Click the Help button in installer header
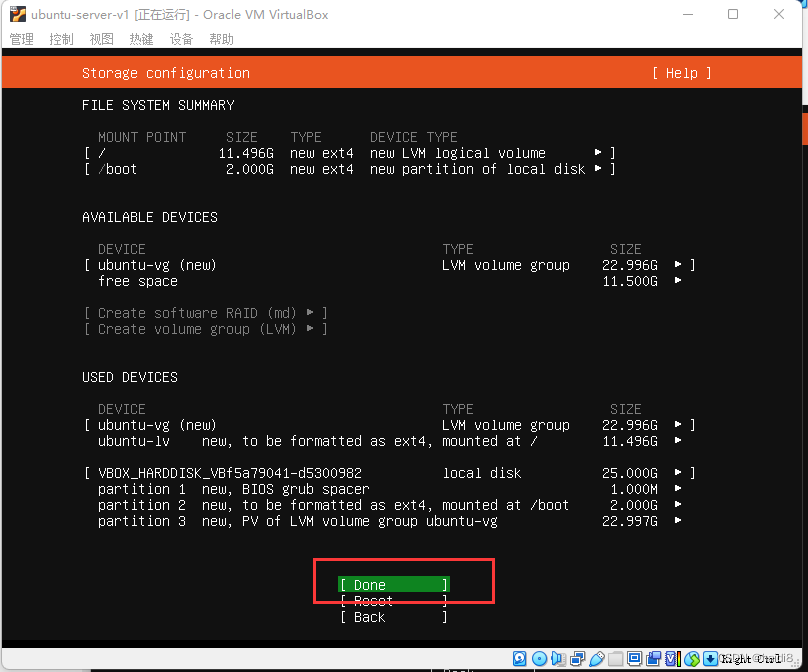 click(x=682, y=73)
